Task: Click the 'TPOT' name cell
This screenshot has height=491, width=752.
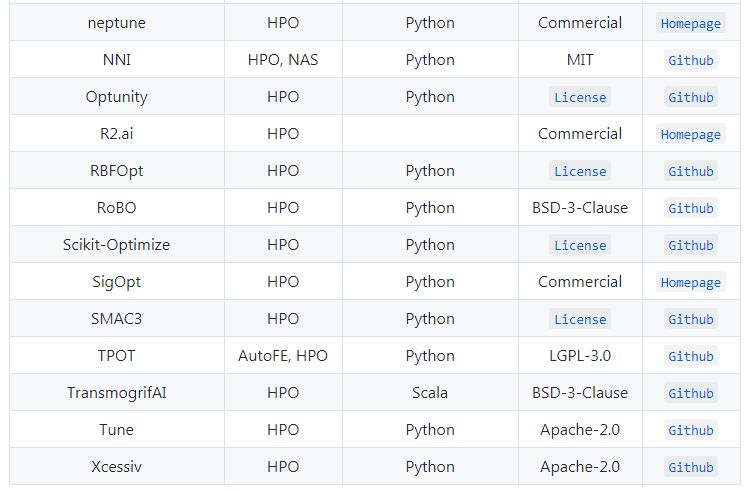Action: tap(117, 355)
